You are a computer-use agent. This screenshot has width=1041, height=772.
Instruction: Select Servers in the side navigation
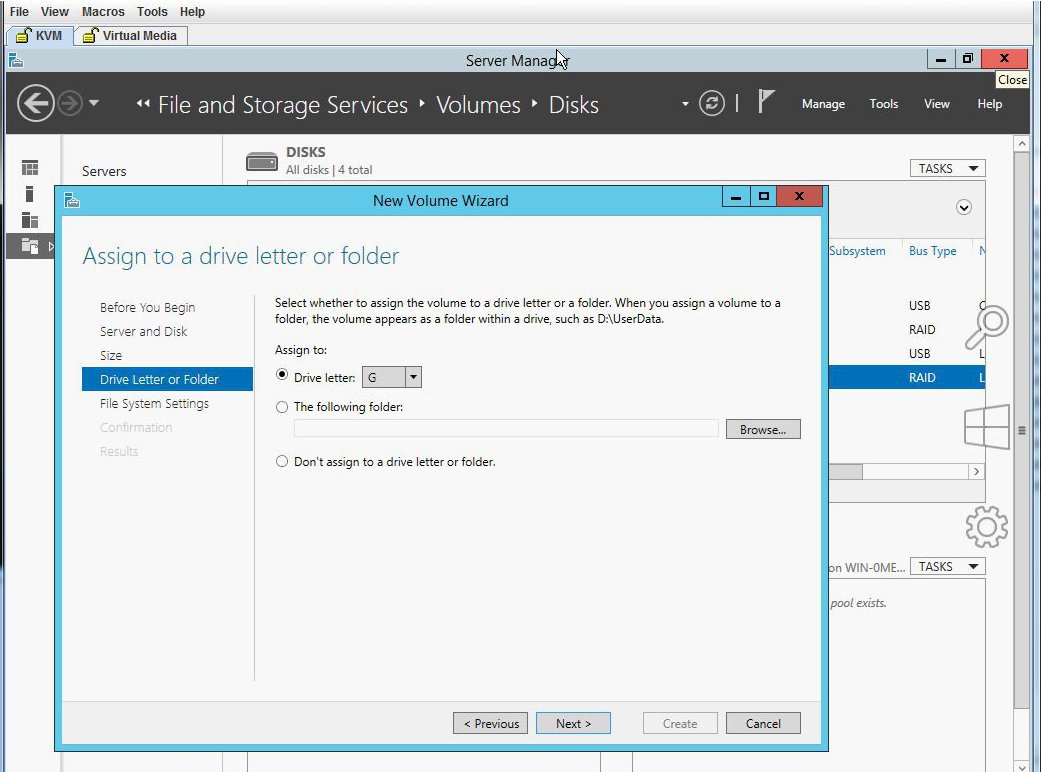pyautogui.click(x=104, y=171)
